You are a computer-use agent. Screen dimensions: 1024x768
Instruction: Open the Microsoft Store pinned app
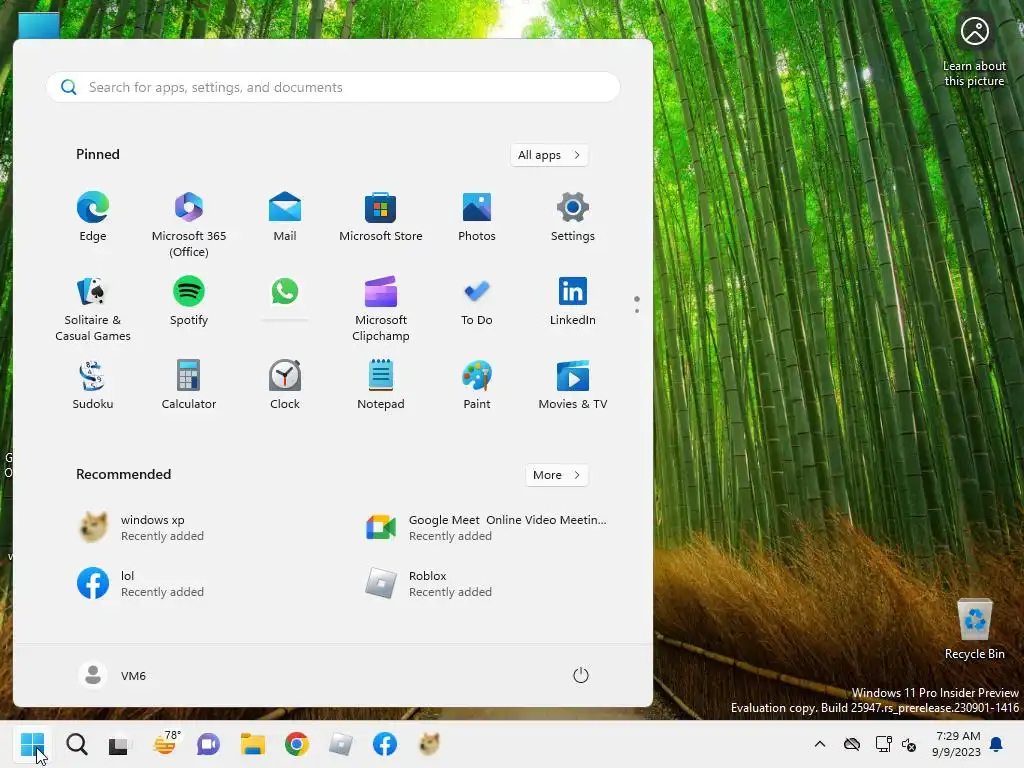pos(381,217)
